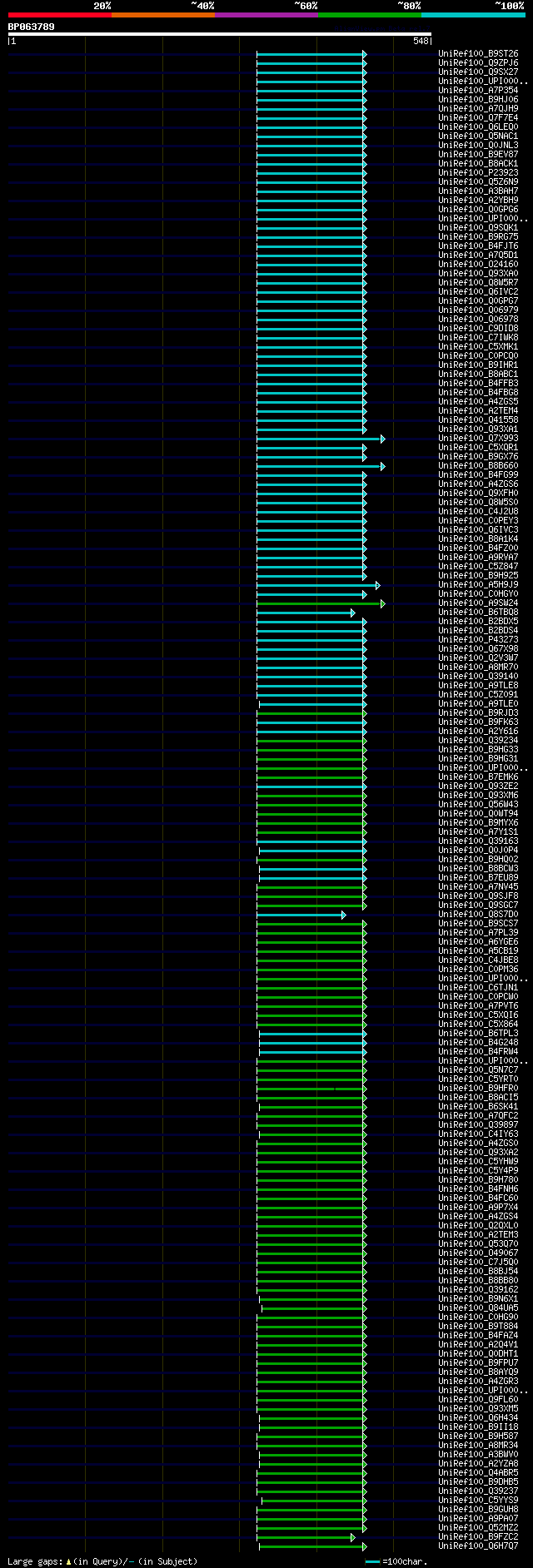The width and height of the screenshot is (533, 1568).
Task: Select label UniRef100_P23923
Action: point(478,173)
